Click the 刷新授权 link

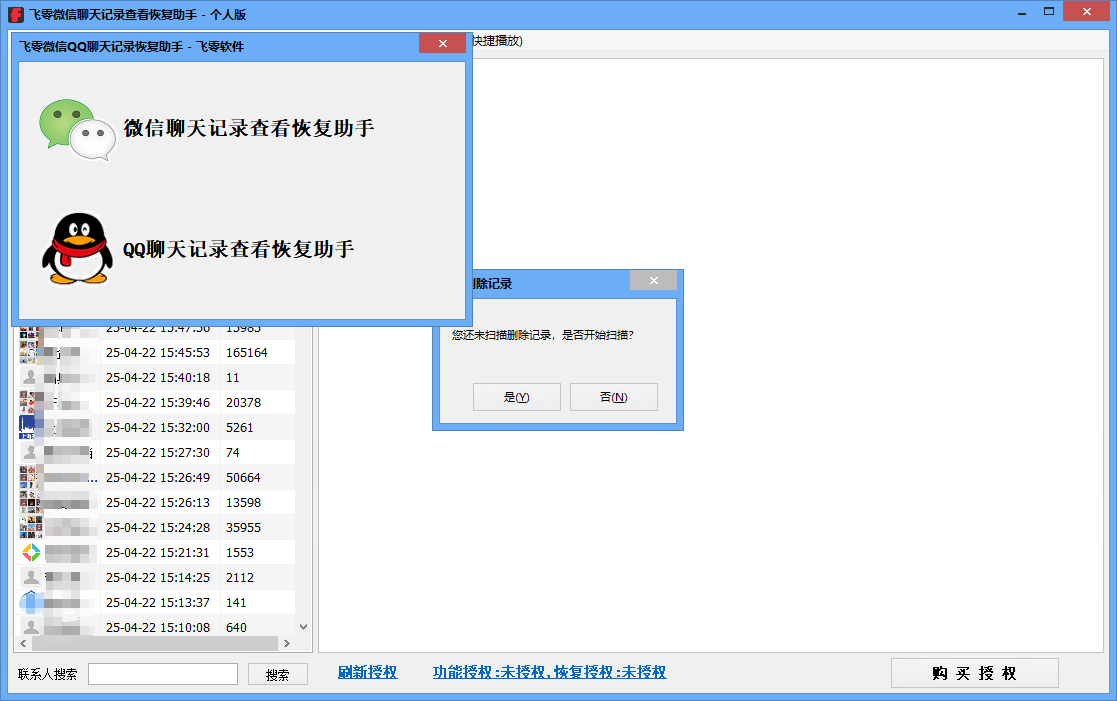368,672
